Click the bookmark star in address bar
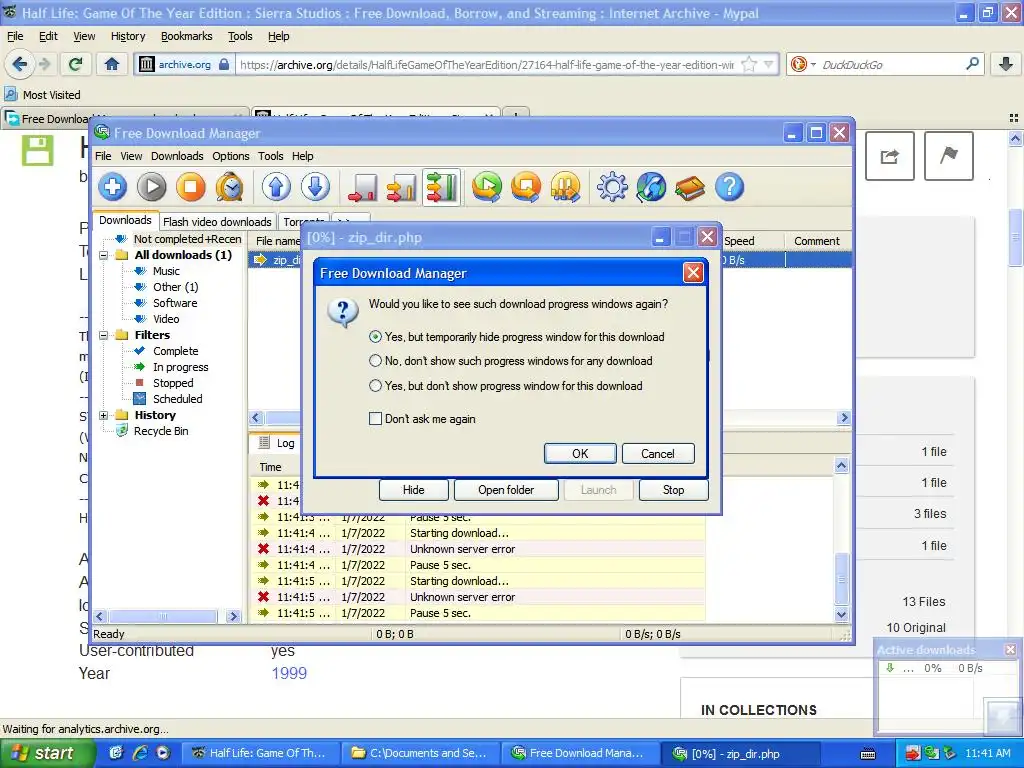1024x768 pixels. point(749,64)
